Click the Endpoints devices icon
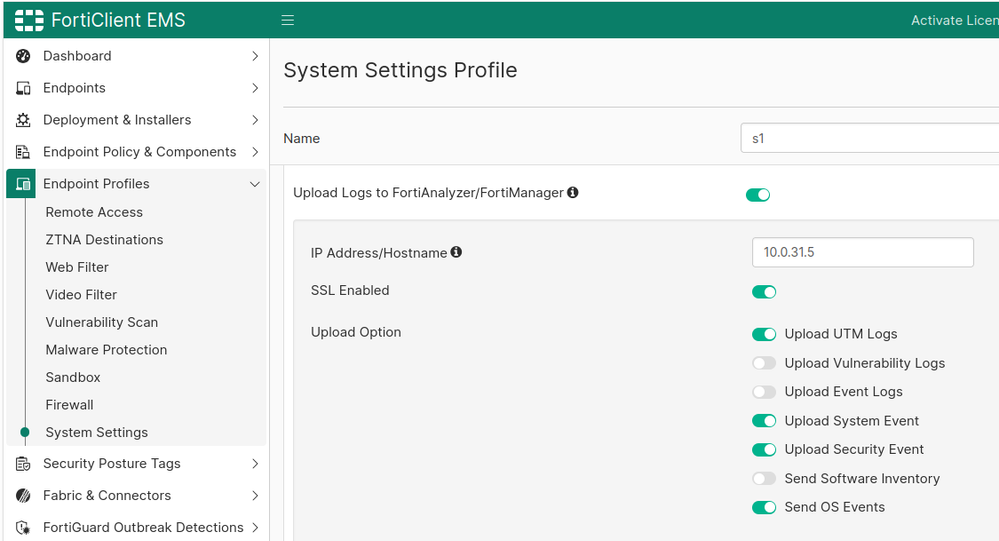The image size is (999, 541). click(x=23, y=88)
